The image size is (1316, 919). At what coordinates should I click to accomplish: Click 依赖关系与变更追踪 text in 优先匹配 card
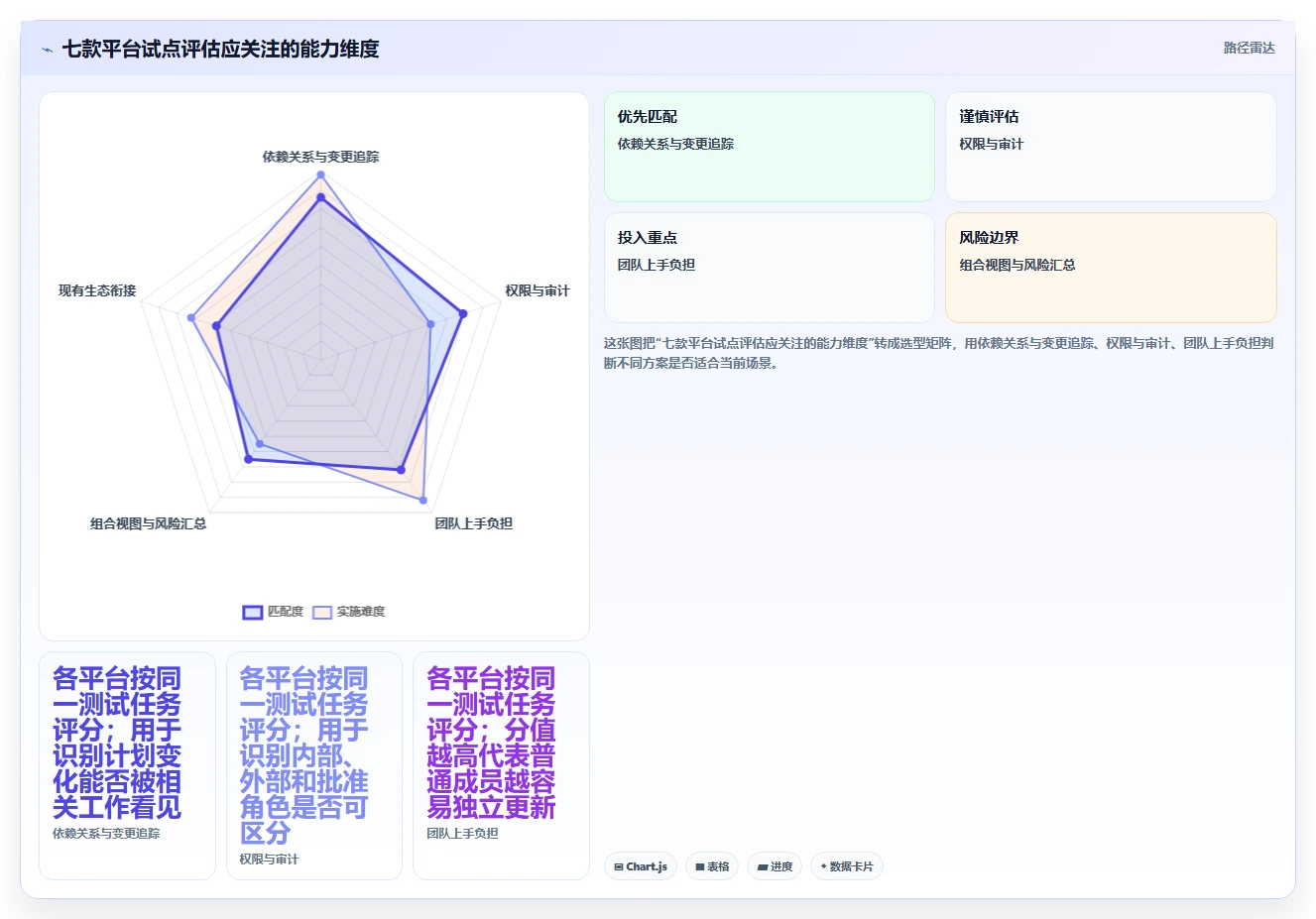point(676,144)
